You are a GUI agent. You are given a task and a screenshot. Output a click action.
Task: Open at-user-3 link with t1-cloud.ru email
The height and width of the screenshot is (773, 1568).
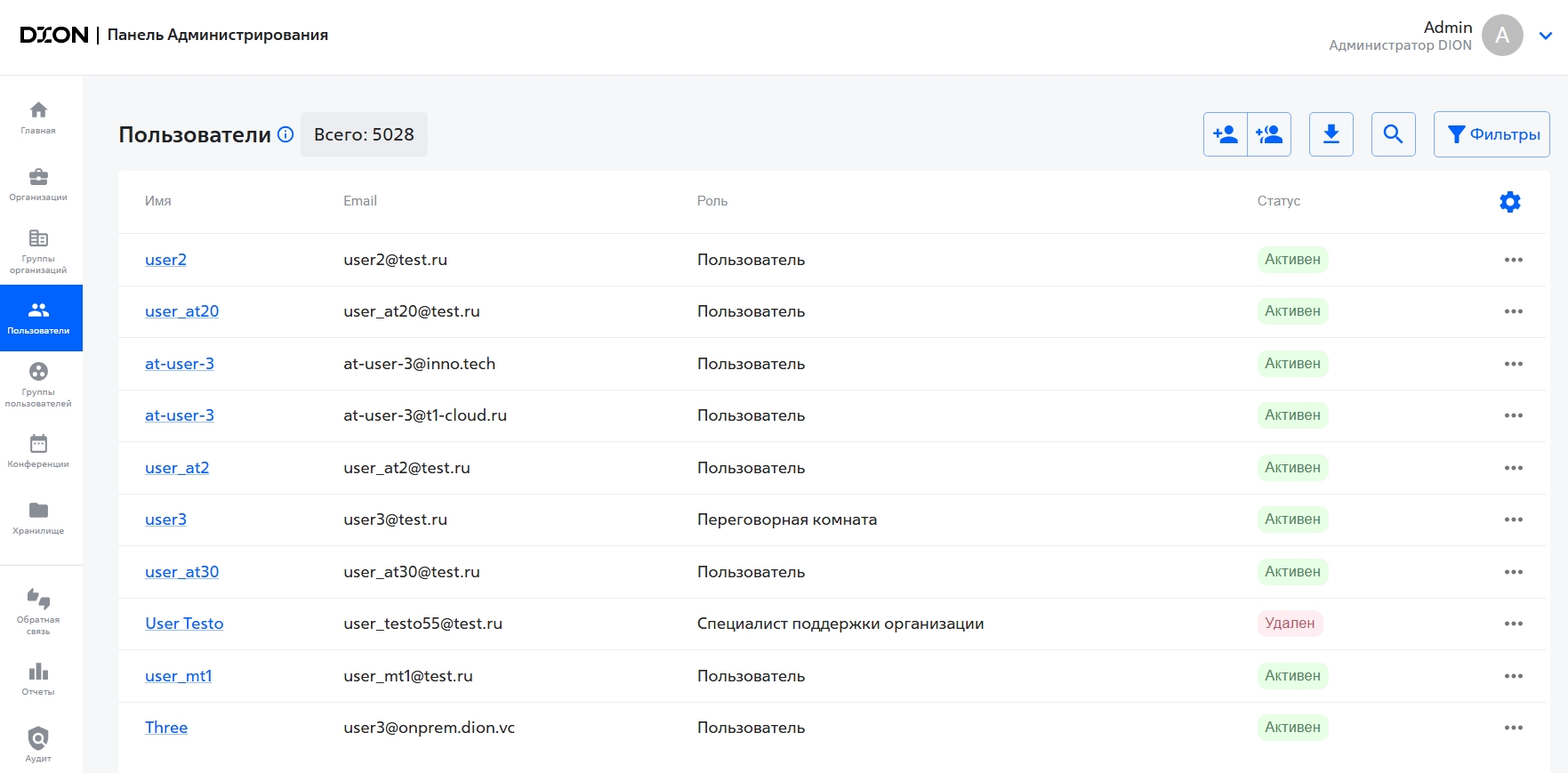[x=180, y=415]
